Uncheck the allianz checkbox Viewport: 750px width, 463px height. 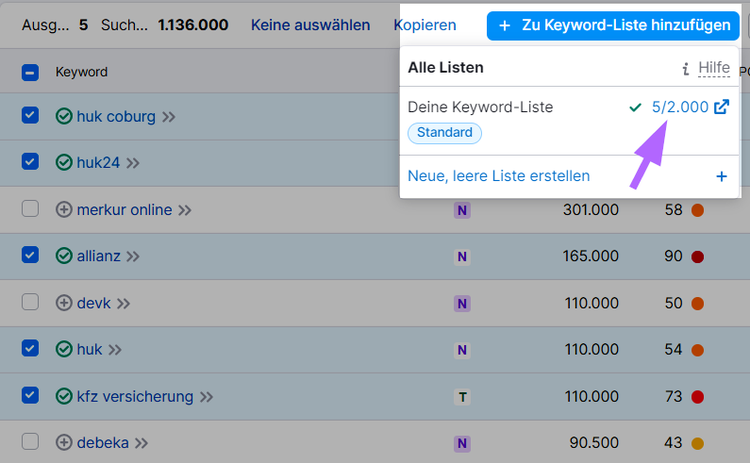coord(30,255)
